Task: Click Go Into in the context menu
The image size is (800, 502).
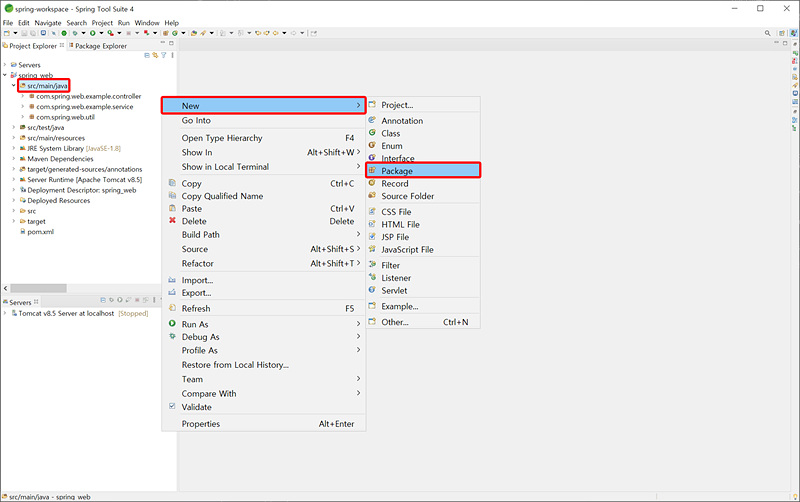Action: coord(263,120)
